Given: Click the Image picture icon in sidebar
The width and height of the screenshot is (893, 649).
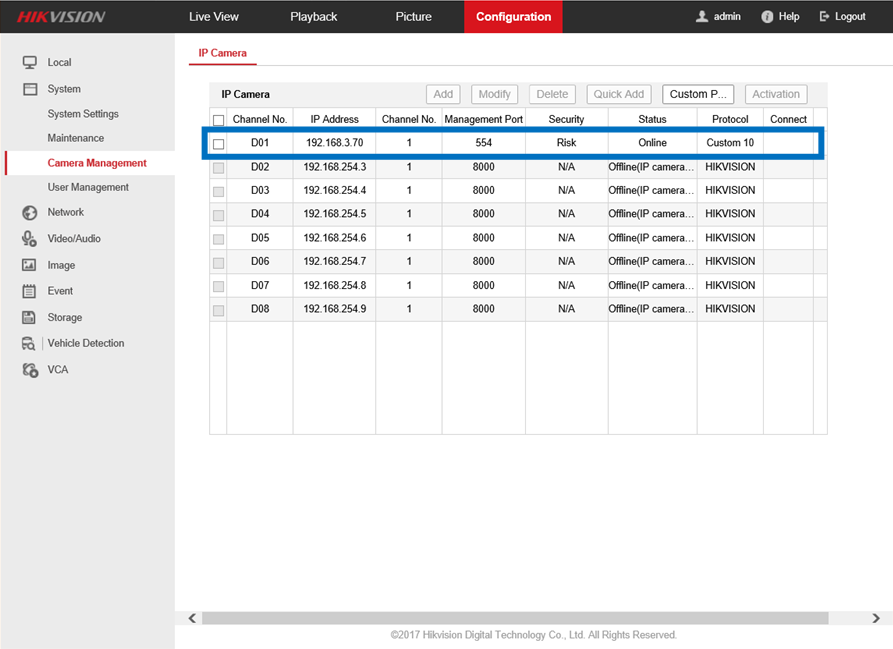Looking at the screenshot, I should pos(29,265).
